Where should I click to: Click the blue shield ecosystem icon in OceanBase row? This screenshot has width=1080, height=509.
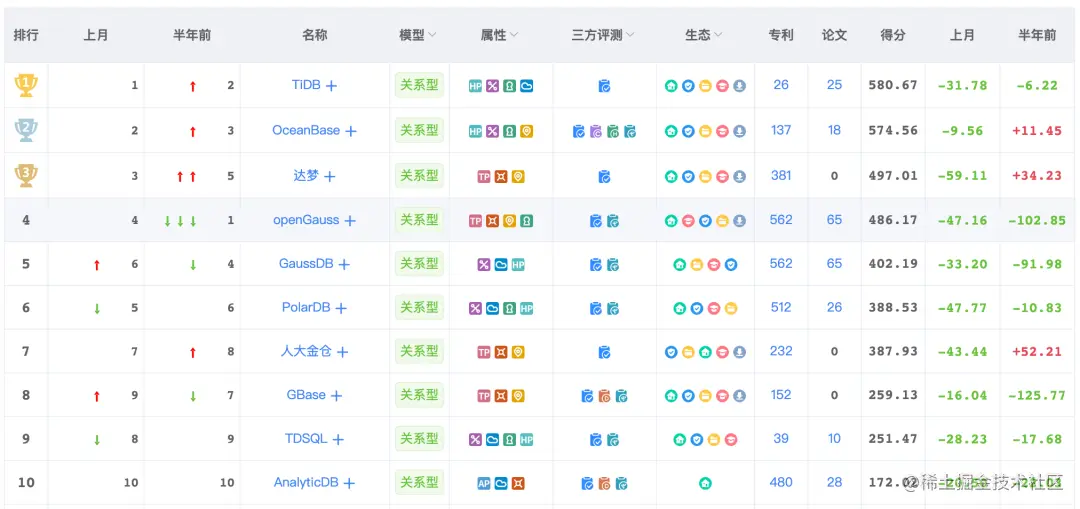click(x=688, y=131)
